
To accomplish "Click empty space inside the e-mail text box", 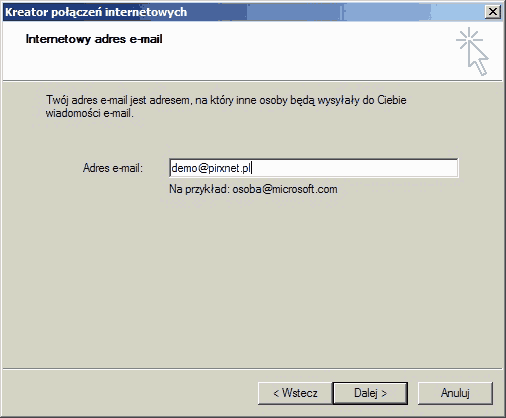I will pyautogui.click(x=353, y=168).
